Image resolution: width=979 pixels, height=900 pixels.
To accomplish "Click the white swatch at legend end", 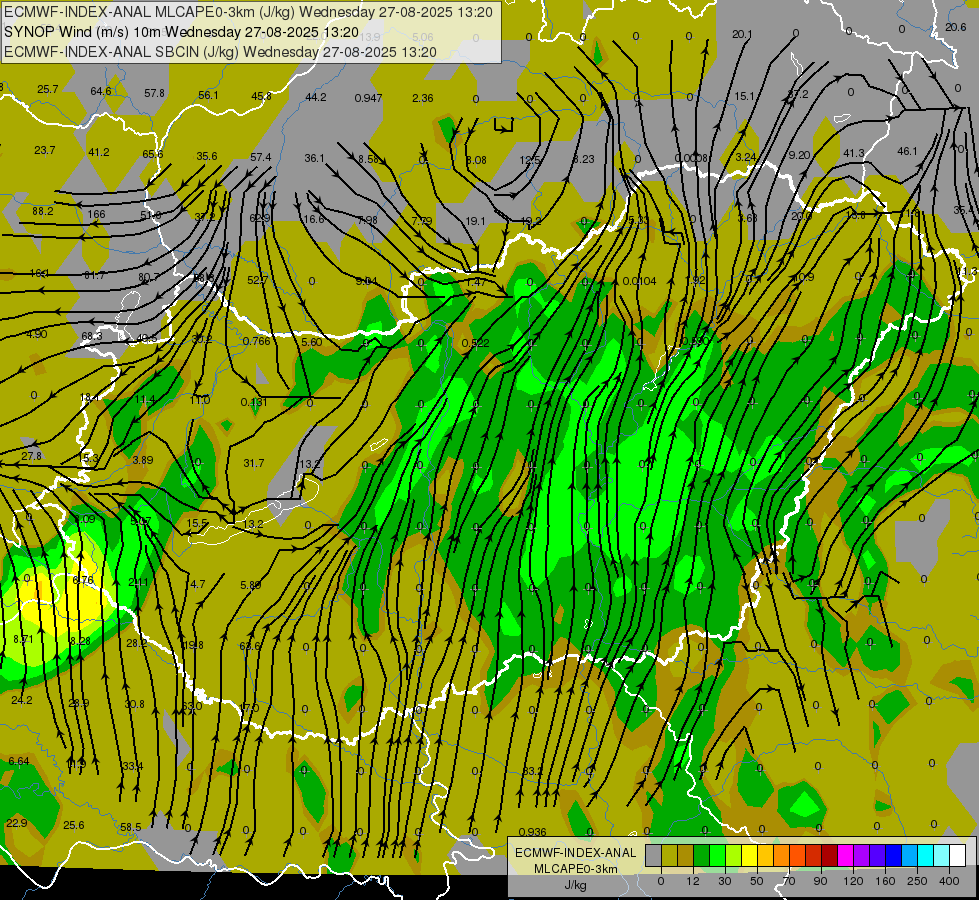I will coord(958,855).
